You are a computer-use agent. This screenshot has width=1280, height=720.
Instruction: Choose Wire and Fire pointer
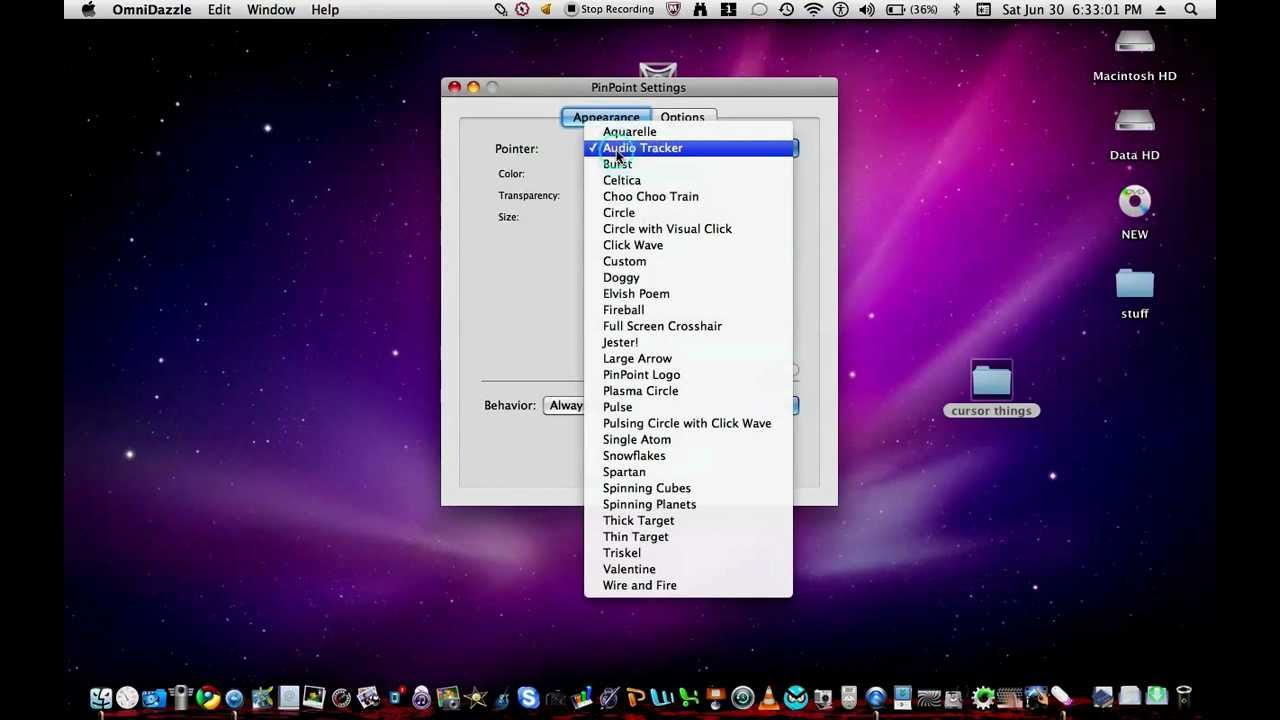click(x=688, y=585)
